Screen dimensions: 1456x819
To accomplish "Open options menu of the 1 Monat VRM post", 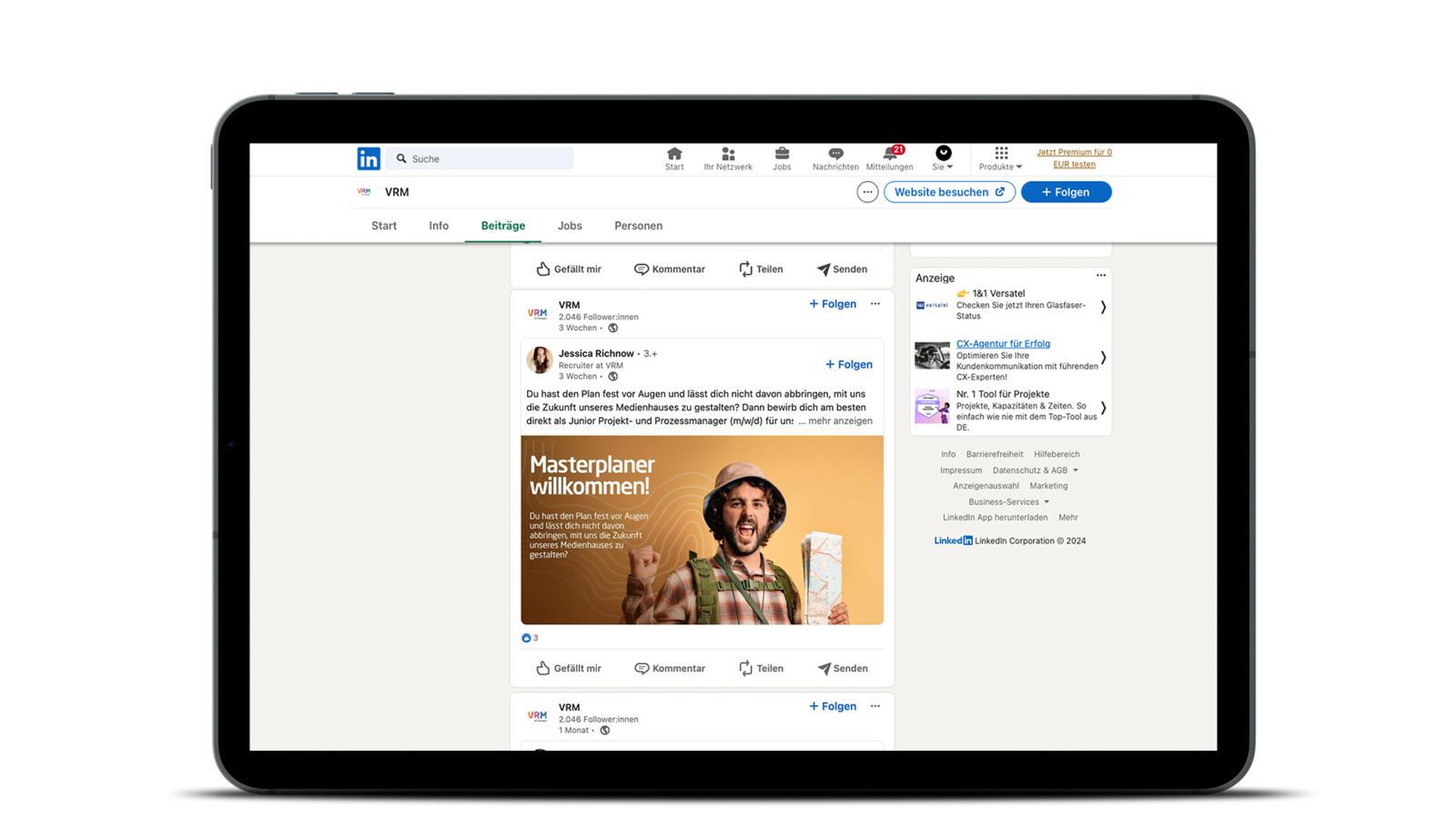I will [875, 706].
